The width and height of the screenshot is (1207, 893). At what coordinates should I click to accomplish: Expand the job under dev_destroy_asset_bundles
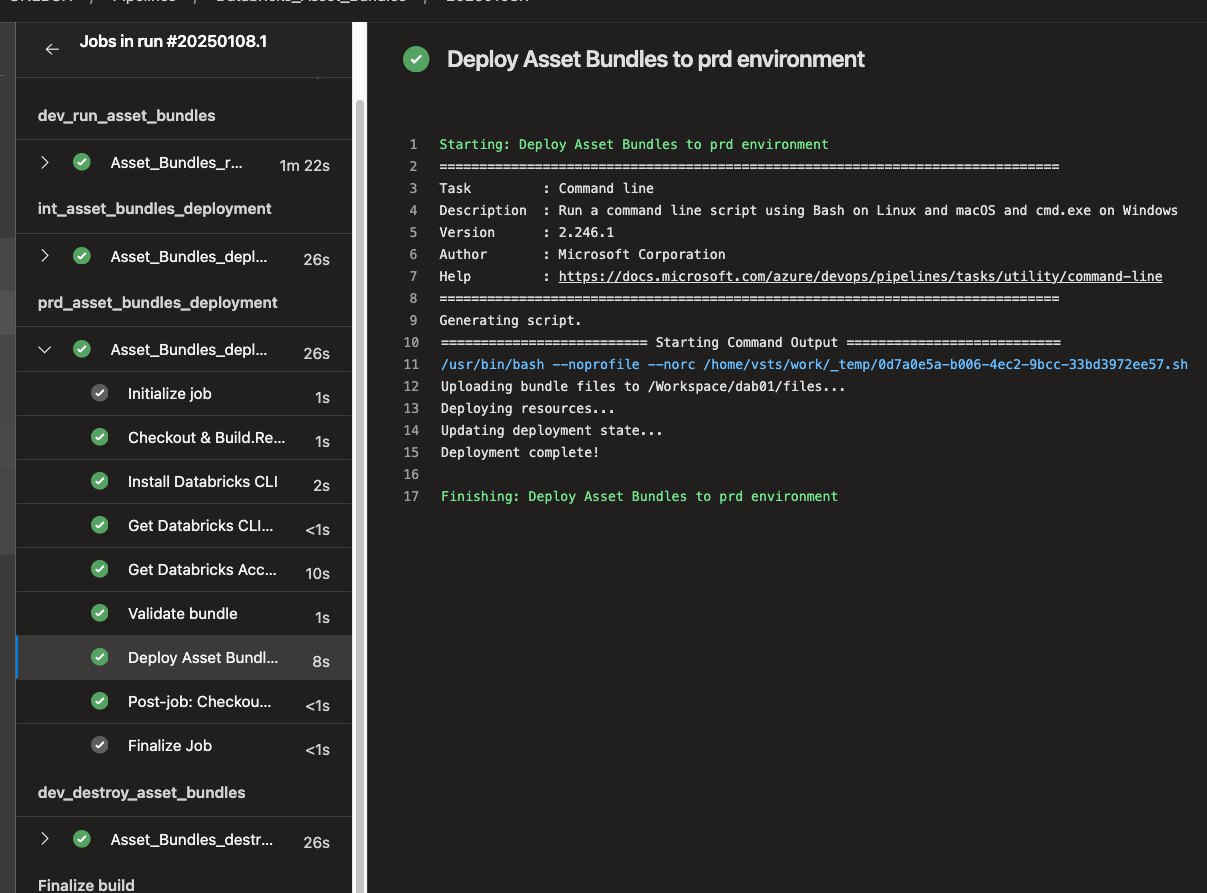pos(45,840)
